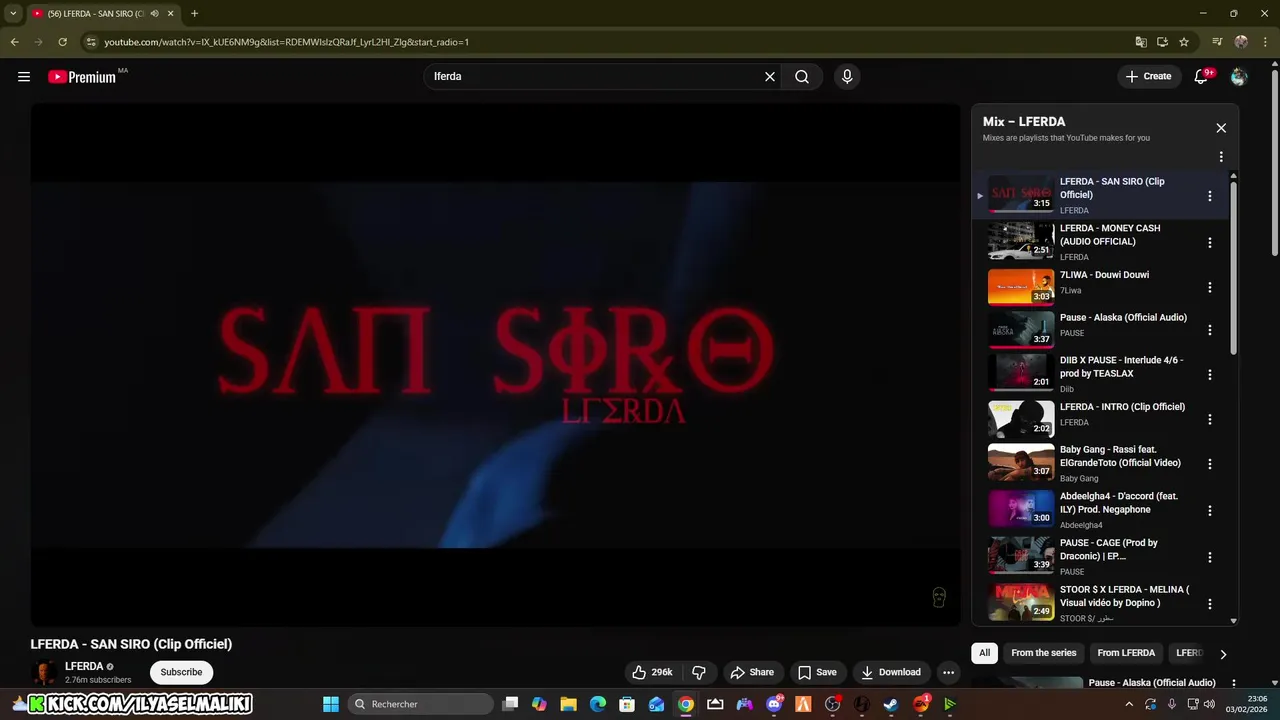This screenshot has height=720, width=1280.
Task: Open options for LFERDA - INTRO item
Action: [1210, 420]
